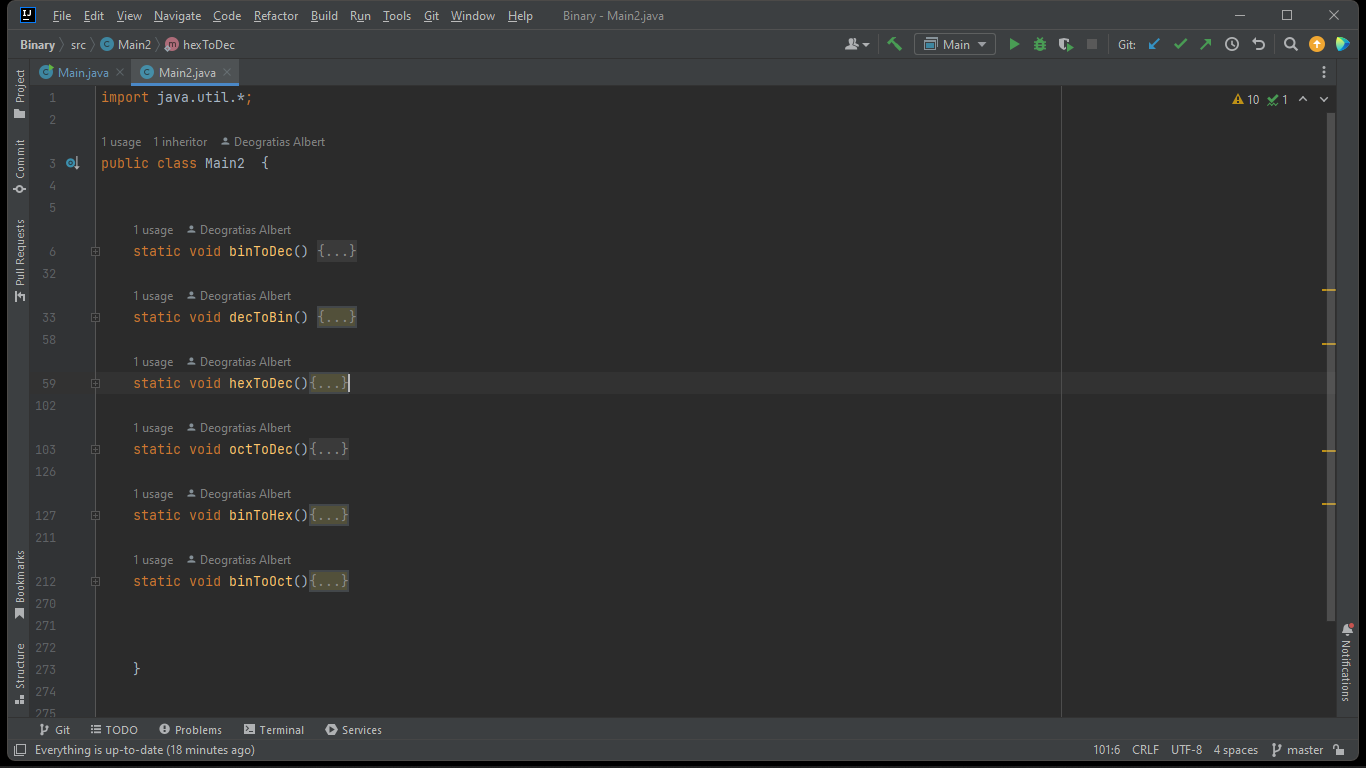The image size is (1366, 768).
Task: Click the Build project hammer icon
Action: [x=893, y=44]
